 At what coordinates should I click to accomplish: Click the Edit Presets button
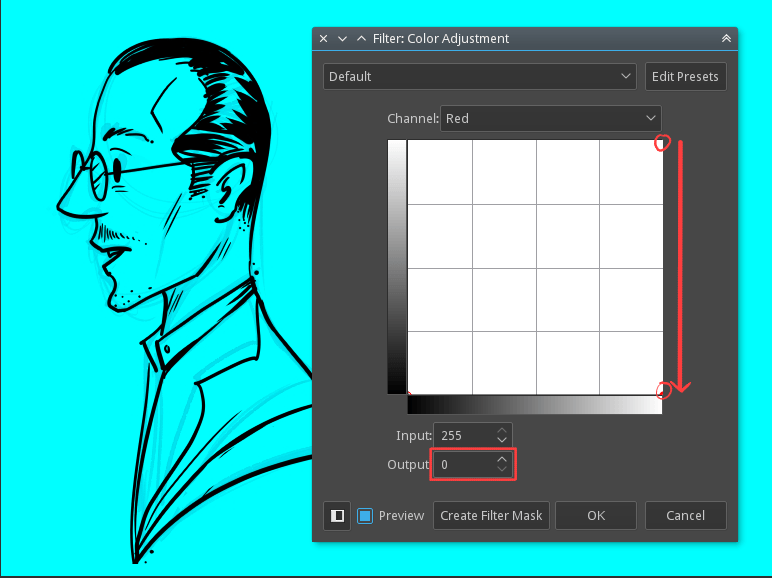(685, 76)
